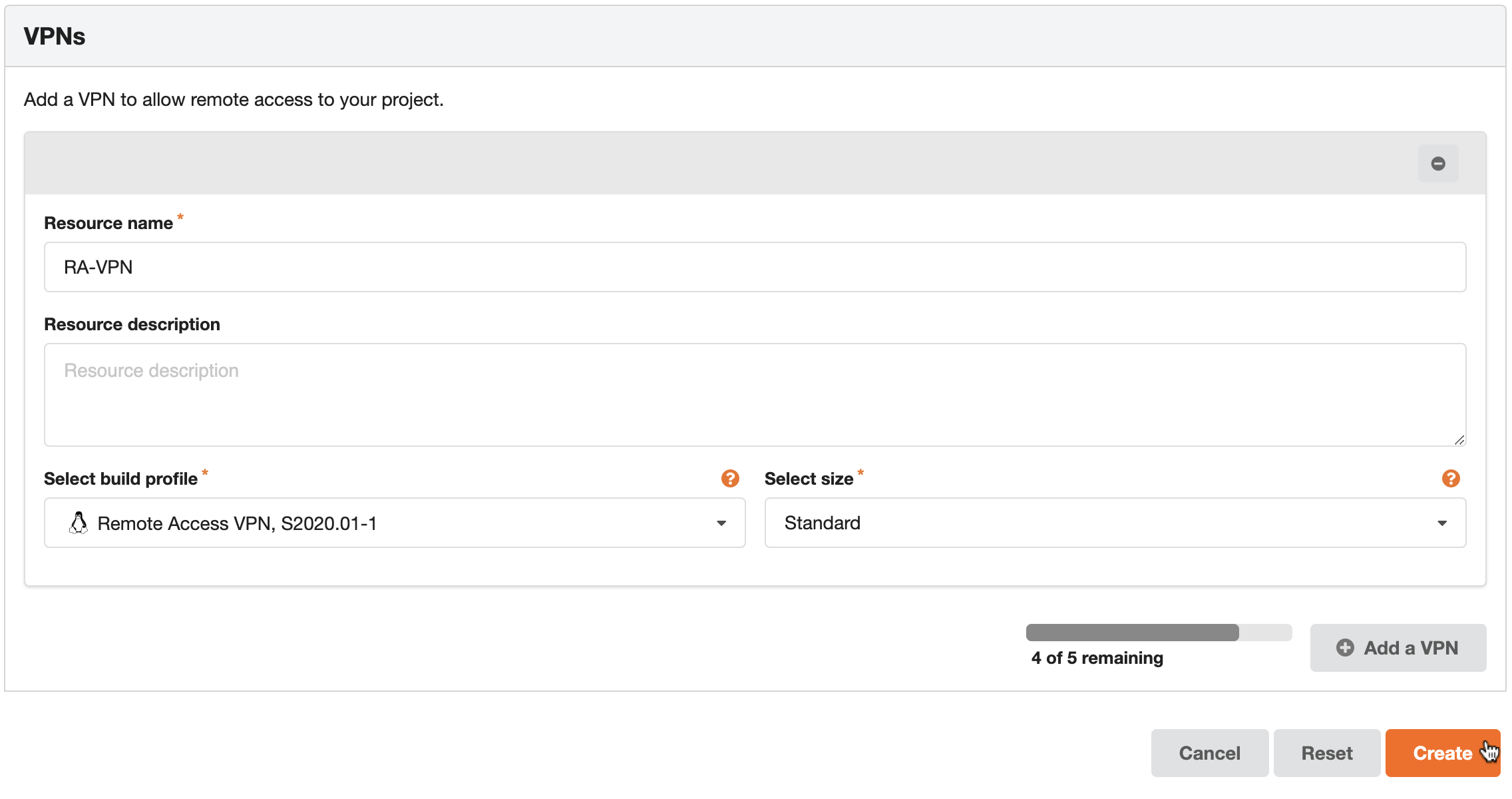Focus the Resource name field containing RA-VPN
This screenshot has width=1512, height=799.
pos(755,267)
